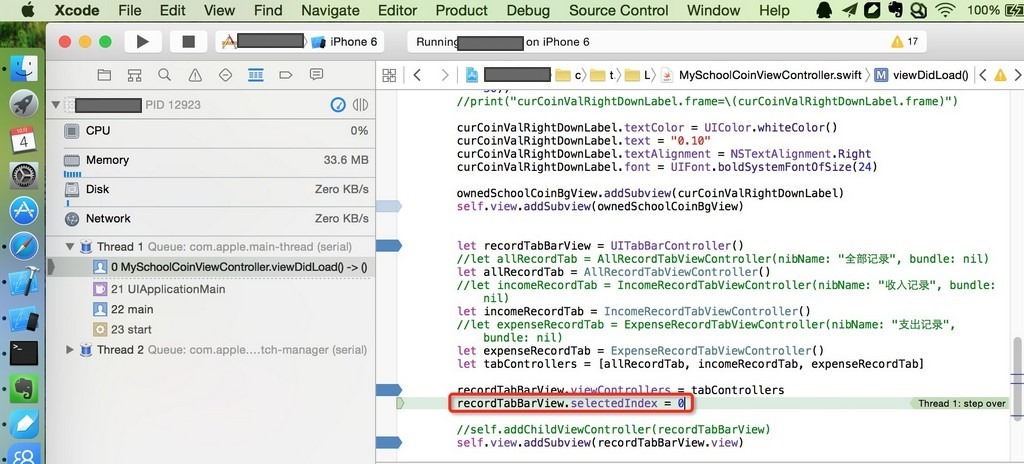
Task: Open the Xcode hammer icon in the Dock
Action: [x=24, y=282]
